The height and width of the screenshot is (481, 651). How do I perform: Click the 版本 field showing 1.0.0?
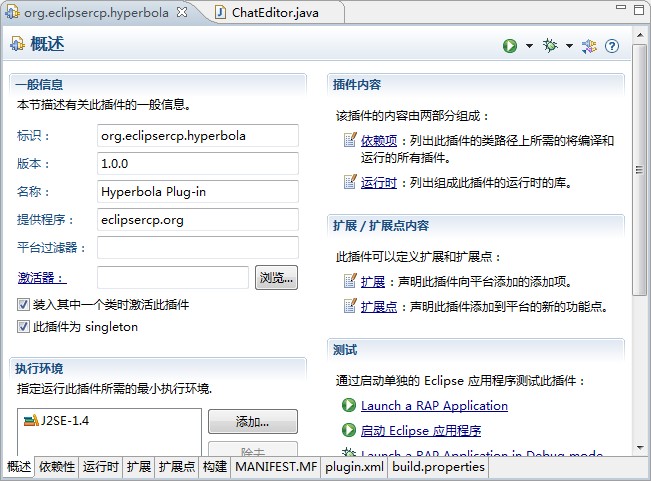(198, 164)
